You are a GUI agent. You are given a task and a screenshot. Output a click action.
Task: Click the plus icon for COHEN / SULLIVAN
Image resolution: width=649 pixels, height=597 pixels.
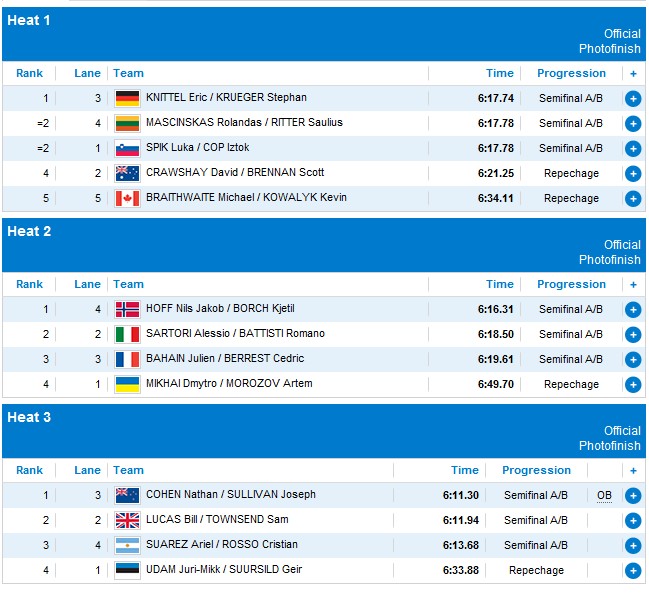coord(632,495)
